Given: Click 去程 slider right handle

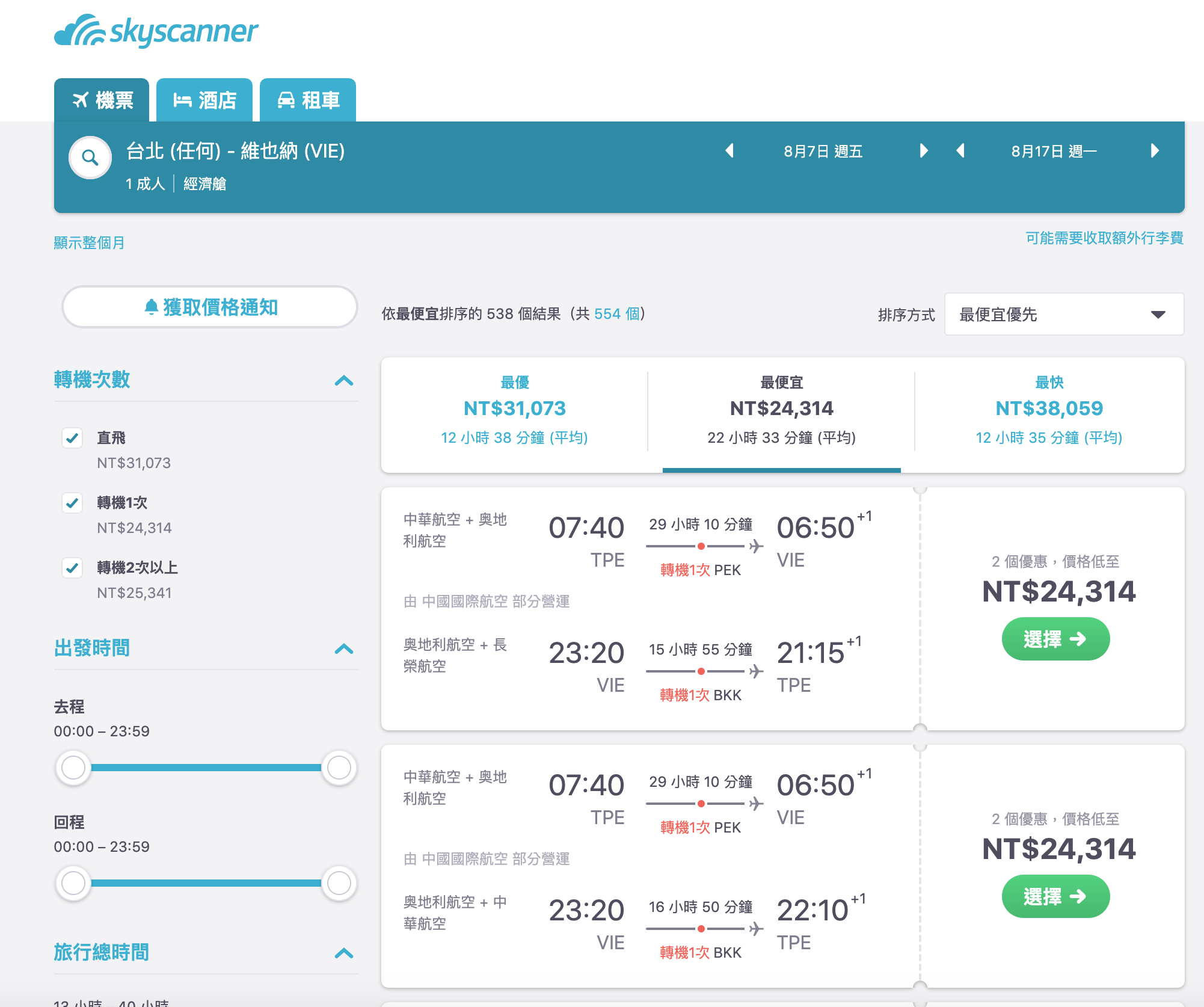Looking at the screenshot, I should point(339,768).
